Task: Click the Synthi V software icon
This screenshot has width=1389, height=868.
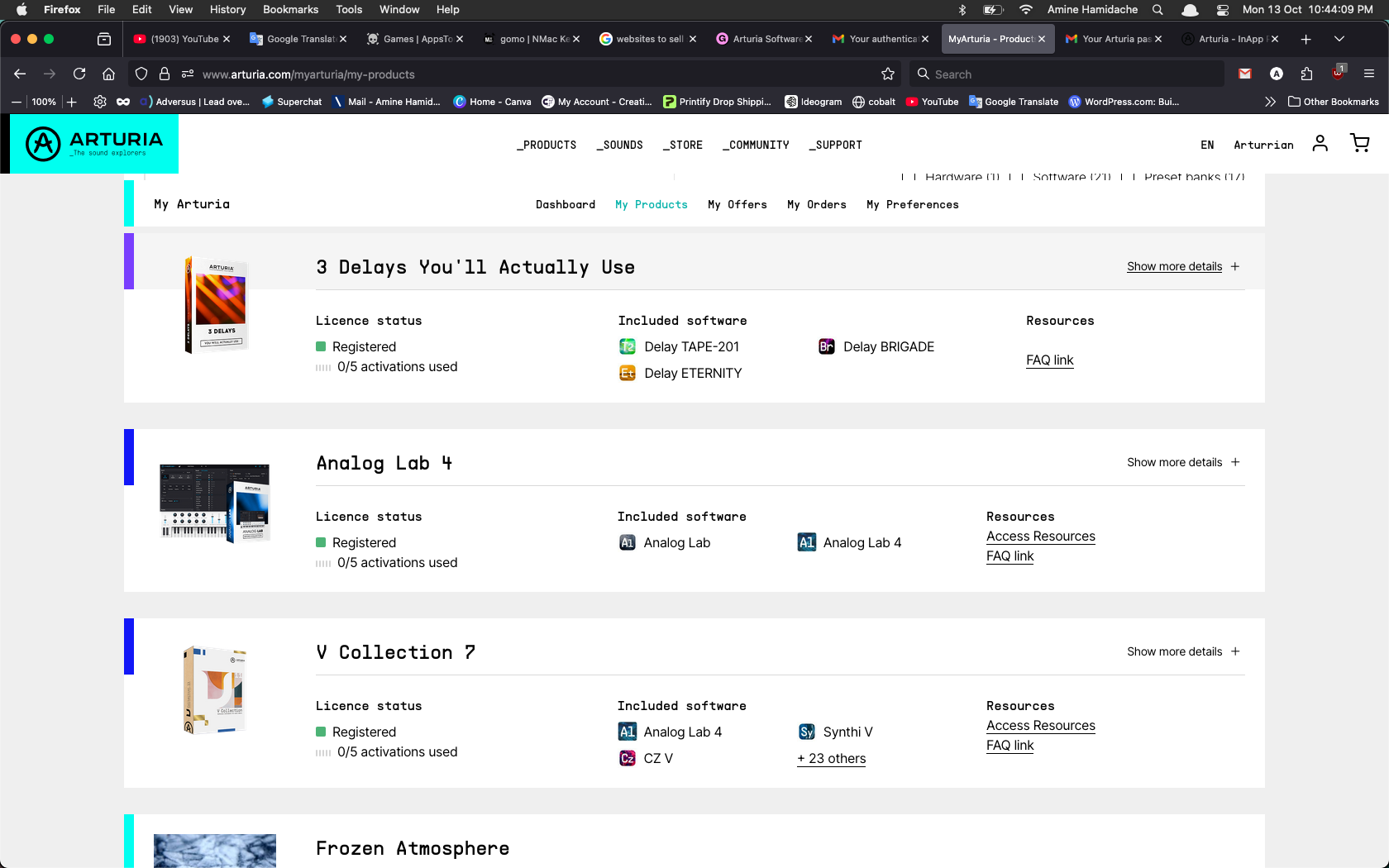Action: (807, 732)
